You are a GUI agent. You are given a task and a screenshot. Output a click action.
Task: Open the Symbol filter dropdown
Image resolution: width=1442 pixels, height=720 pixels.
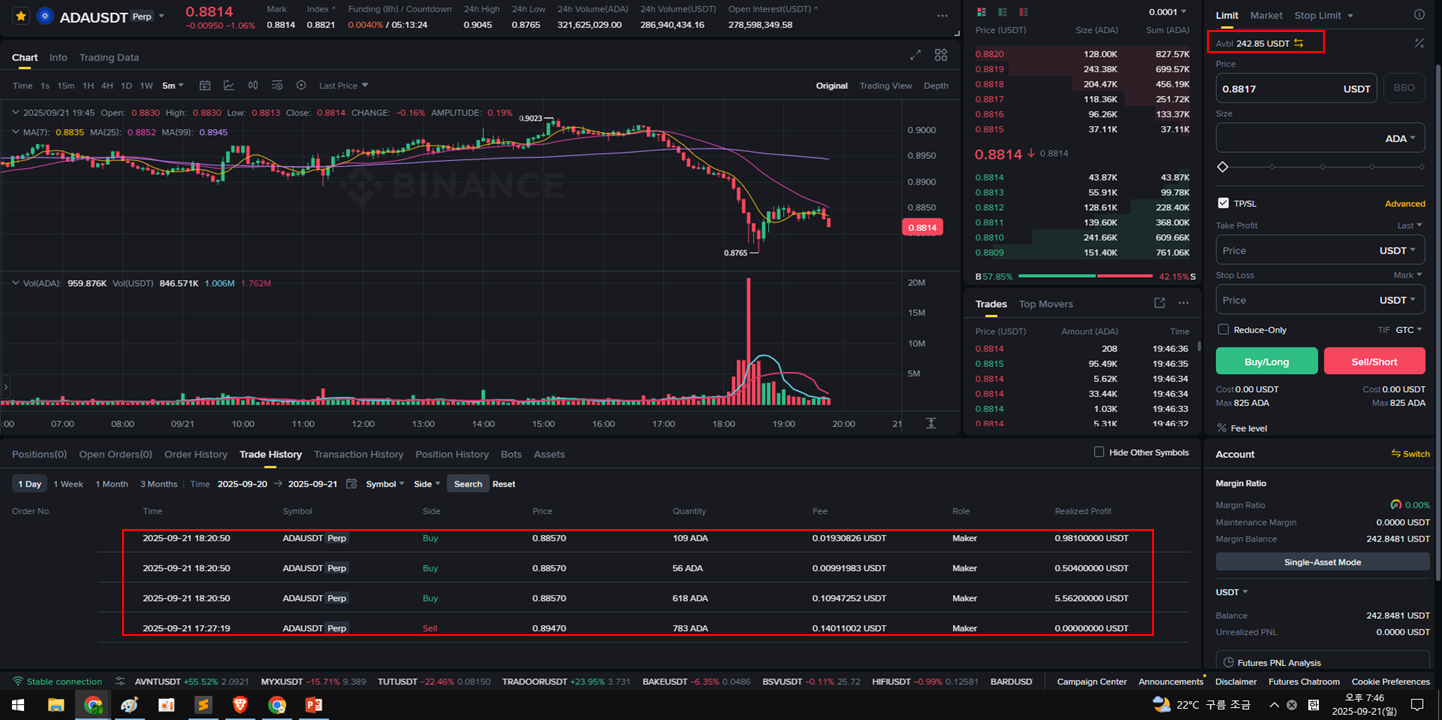pos(385,484)
